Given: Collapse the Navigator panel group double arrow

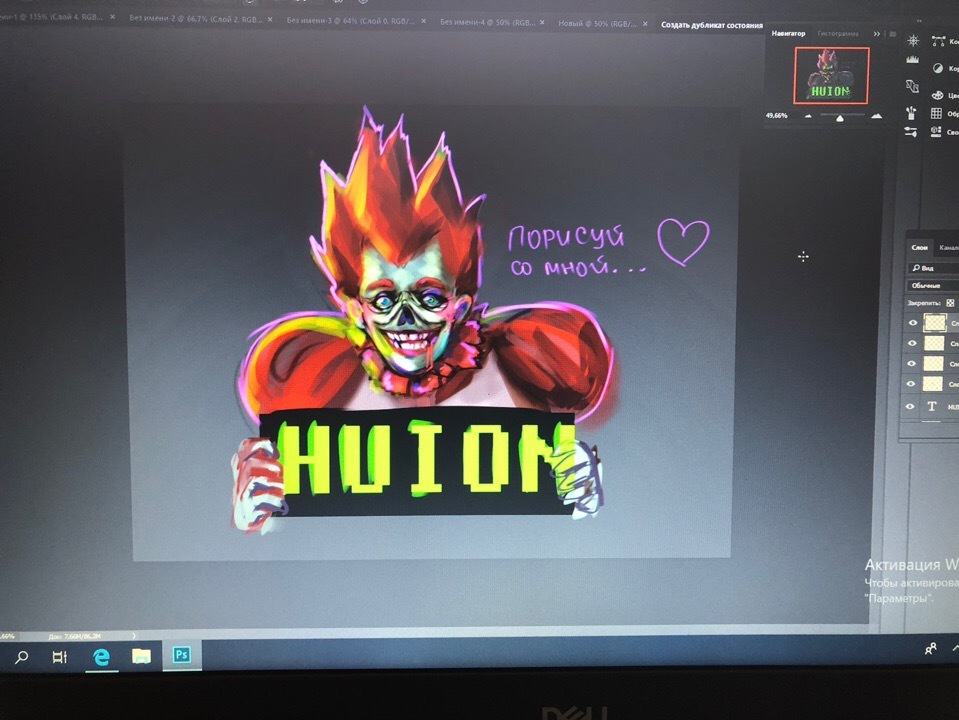Looking at the screenshot, I should pyautogui.click(x=877, y=34).
